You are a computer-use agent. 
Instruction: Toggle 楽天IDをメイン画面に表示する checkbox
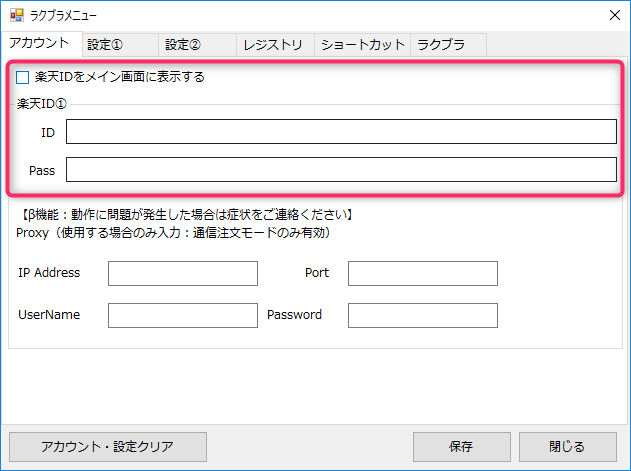(x=23, y=77)
